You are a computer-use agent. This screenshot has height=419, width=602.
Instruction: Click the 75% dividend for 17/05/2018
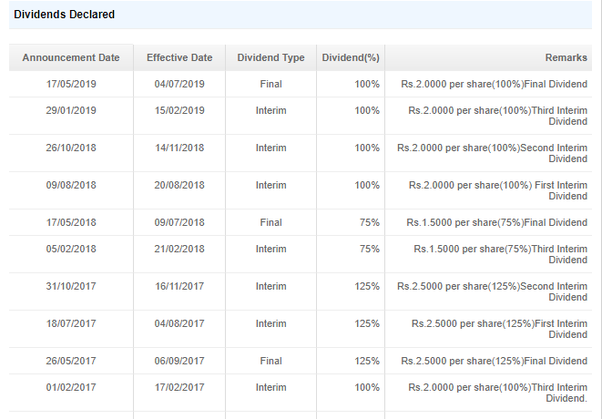(369, 222)
